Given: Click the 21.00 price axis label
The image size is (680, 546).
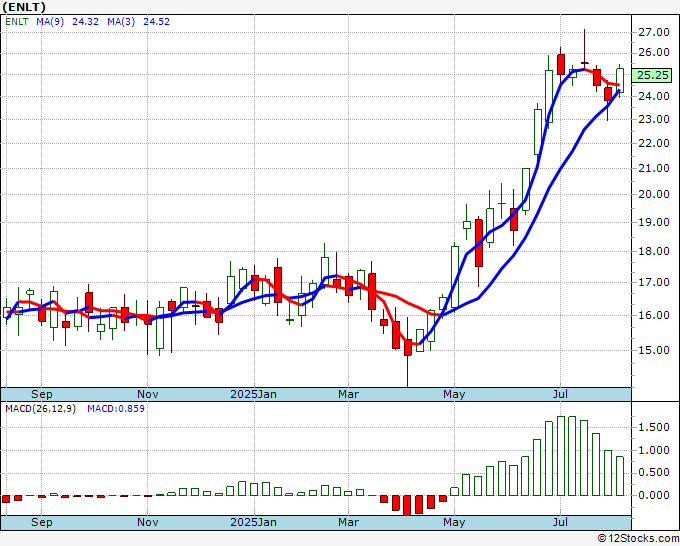Looking at the screenshot, I should coord(654,168).
